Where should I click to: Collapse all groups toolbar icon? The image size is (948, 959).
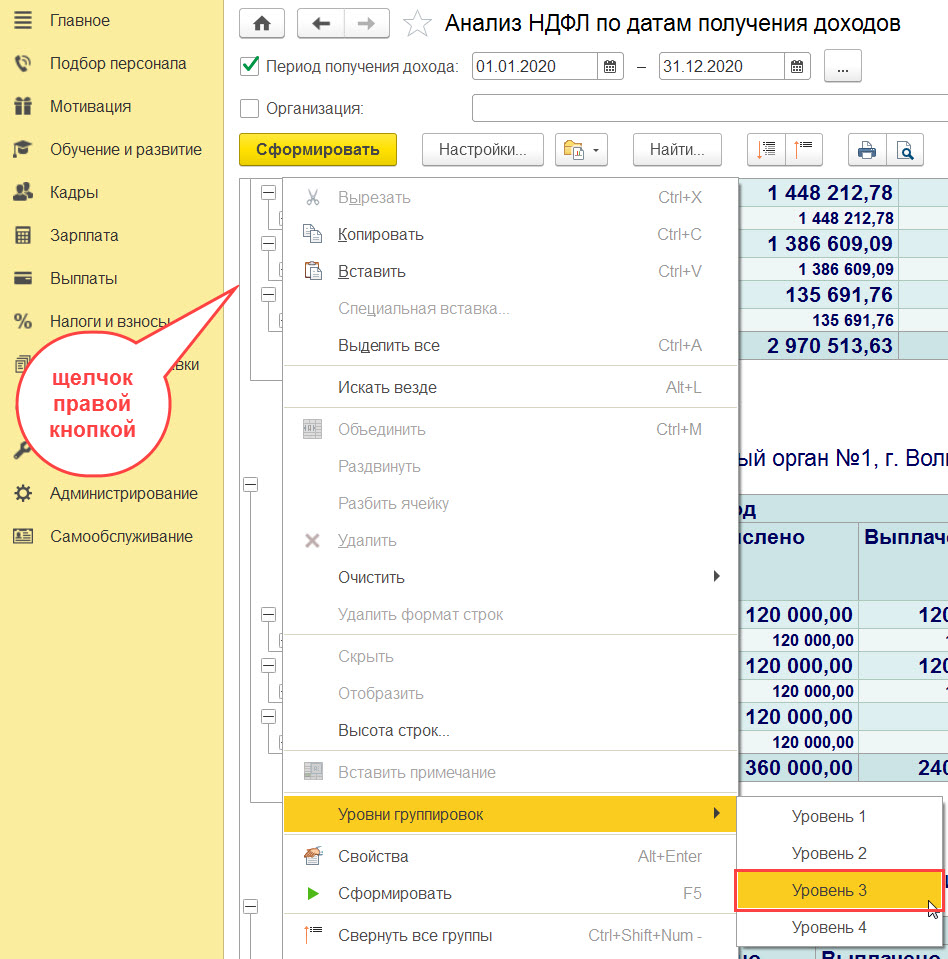(x=804, y=150)
